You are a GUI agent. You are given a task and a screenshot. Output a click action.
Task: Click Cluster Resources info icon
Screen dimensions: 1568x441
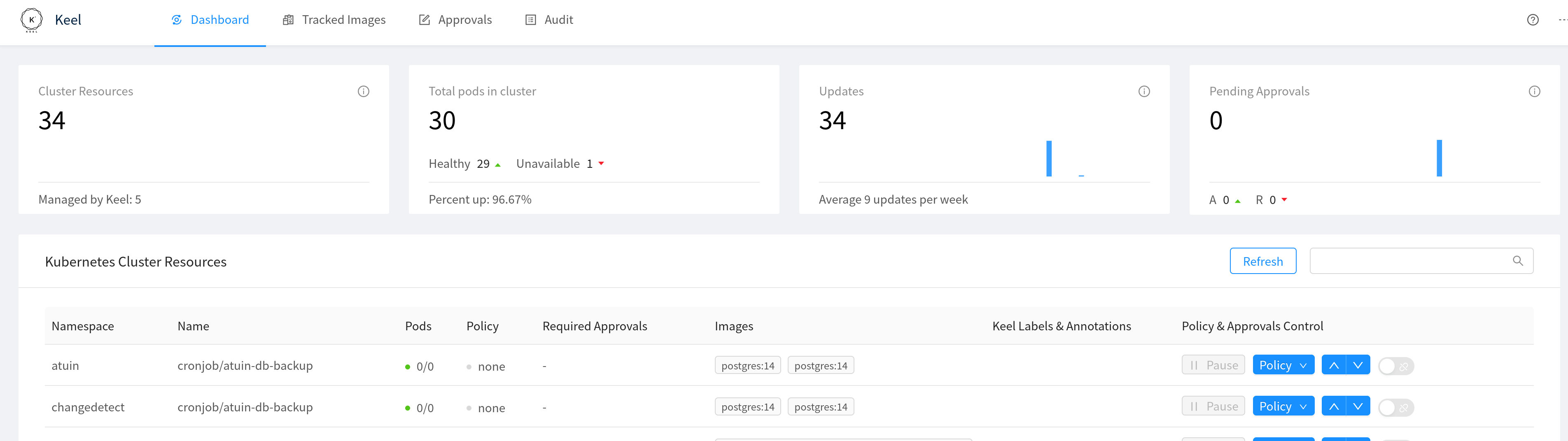coord(364,91)
